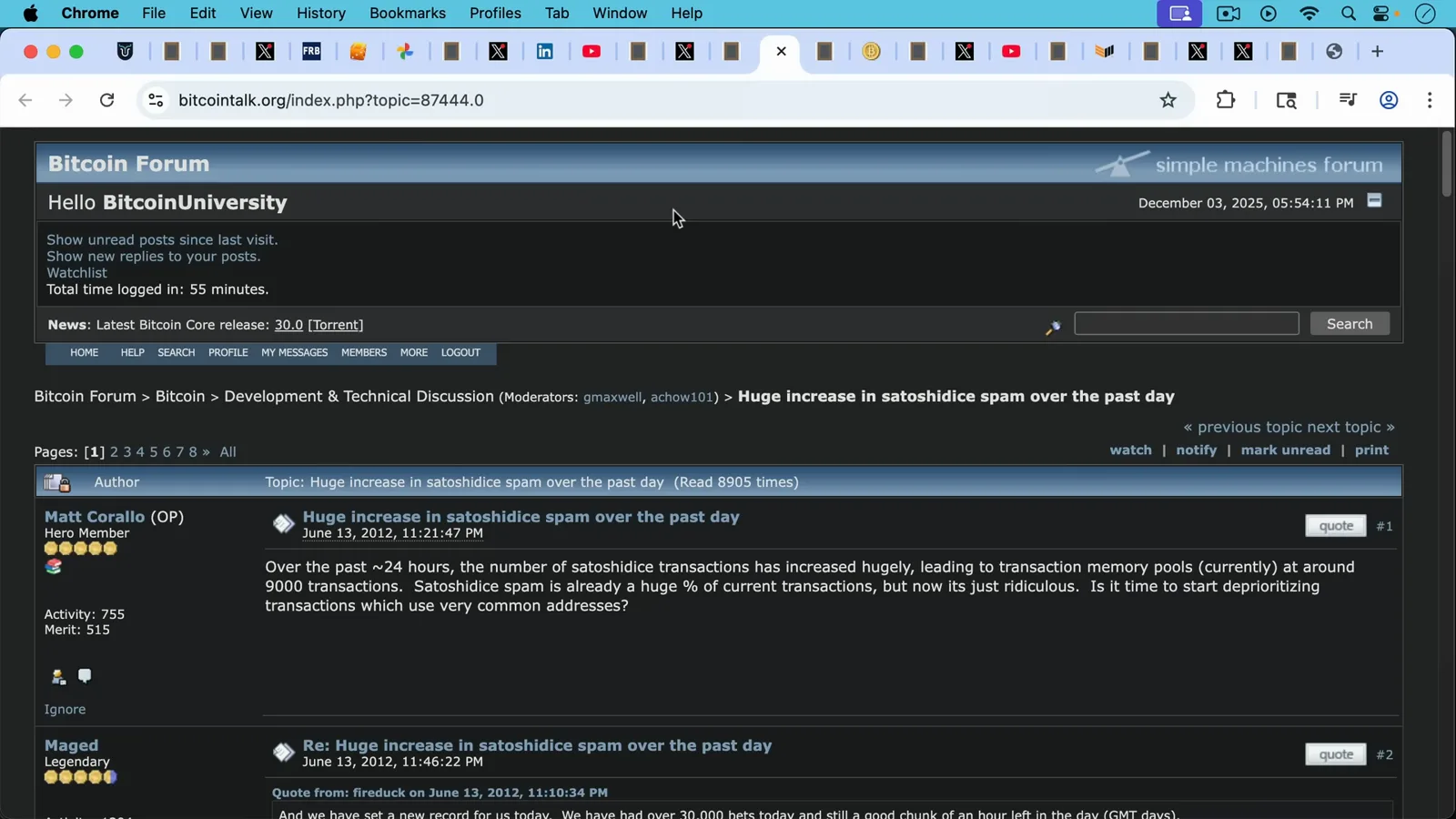
Task: Open the Bookmarks menu in menu bar
Action: click(408, 14)
